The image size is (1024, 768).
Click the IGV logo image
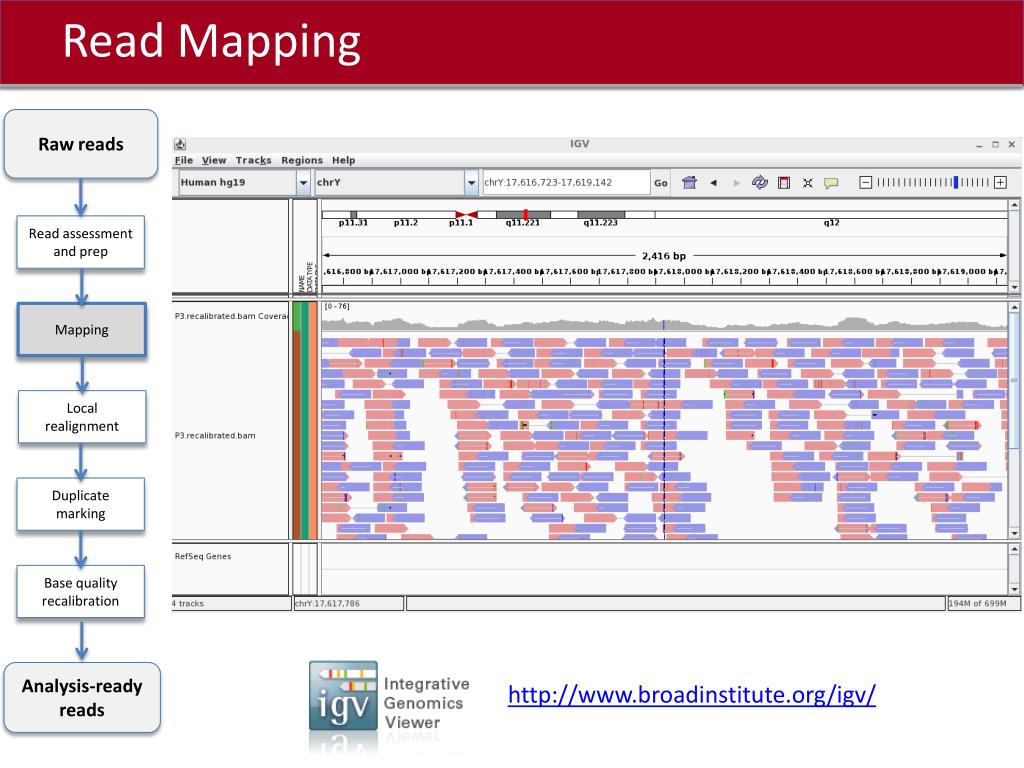pyautogui.click(x=343, y=696)
